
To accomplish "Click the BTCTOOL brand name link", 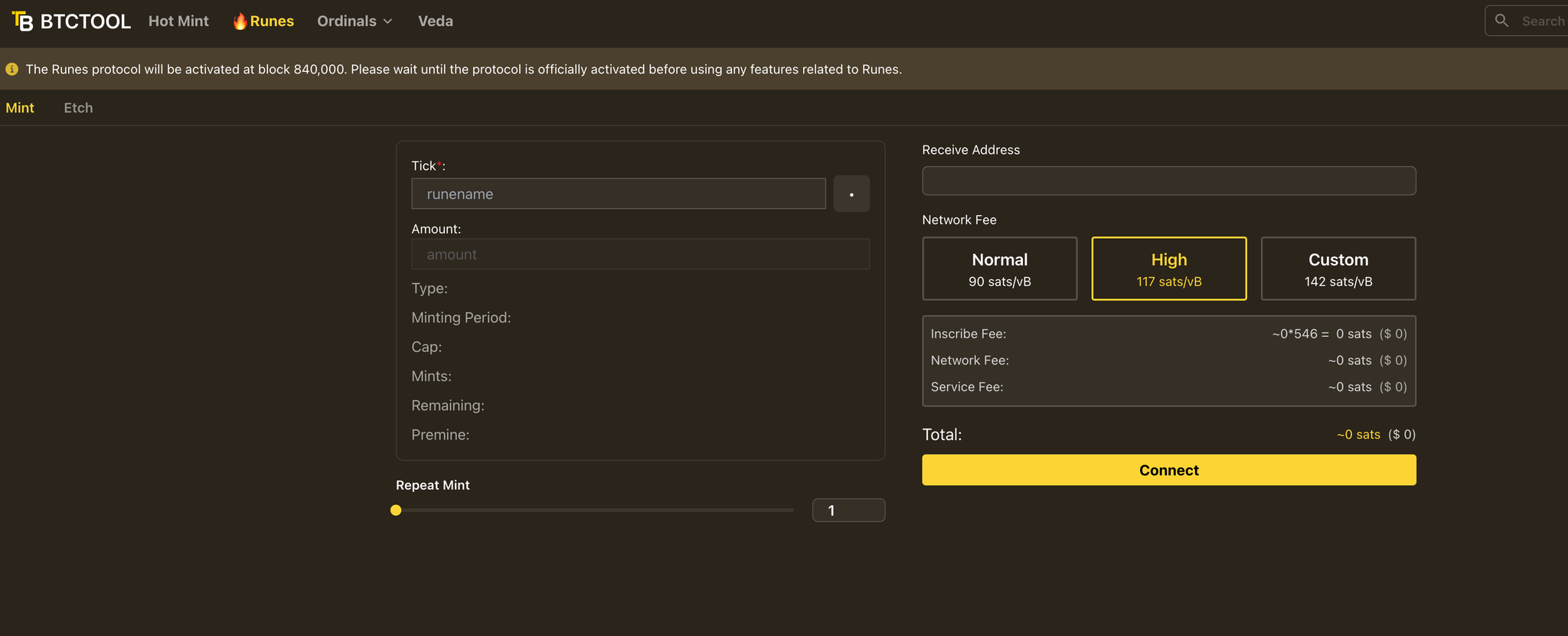I will tap(85, 21).
